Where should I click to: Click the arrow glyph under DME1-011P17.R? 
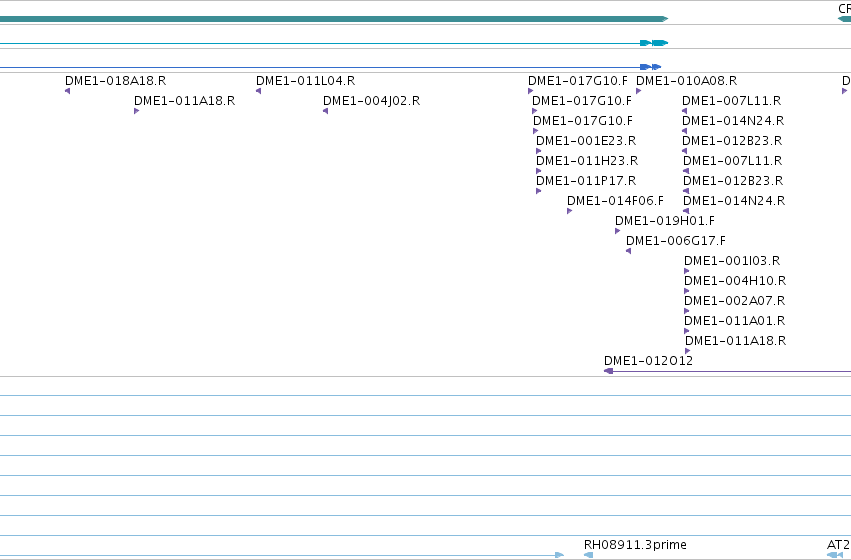[538, 191]
